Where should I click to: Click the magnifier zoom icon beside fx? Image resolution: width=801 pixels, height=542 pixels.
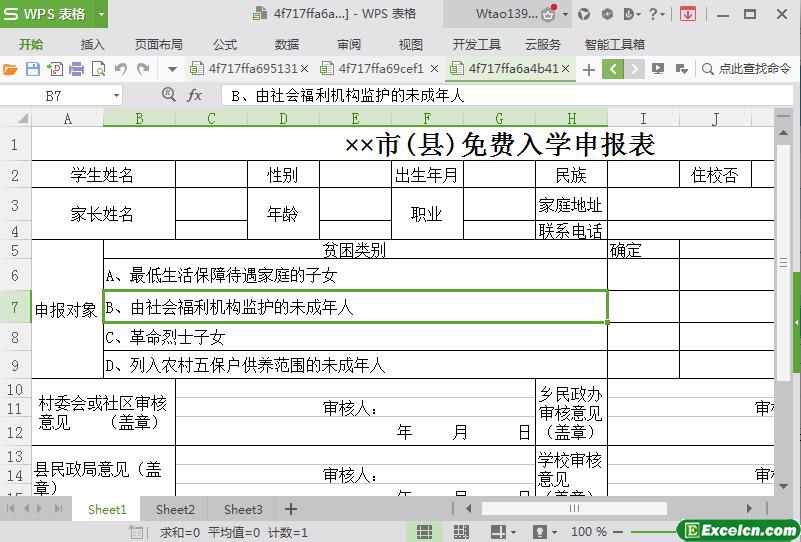(x=169, y=95)
